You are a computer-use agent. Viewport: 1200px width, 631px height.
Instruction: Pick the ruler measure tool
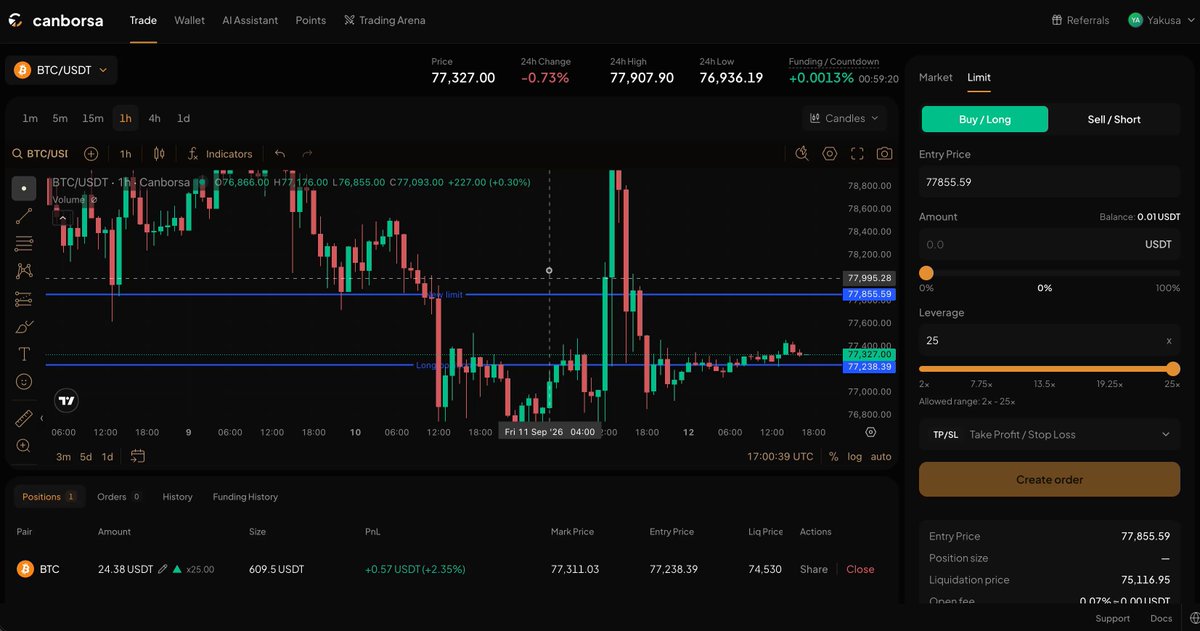(x=24, y=418)
